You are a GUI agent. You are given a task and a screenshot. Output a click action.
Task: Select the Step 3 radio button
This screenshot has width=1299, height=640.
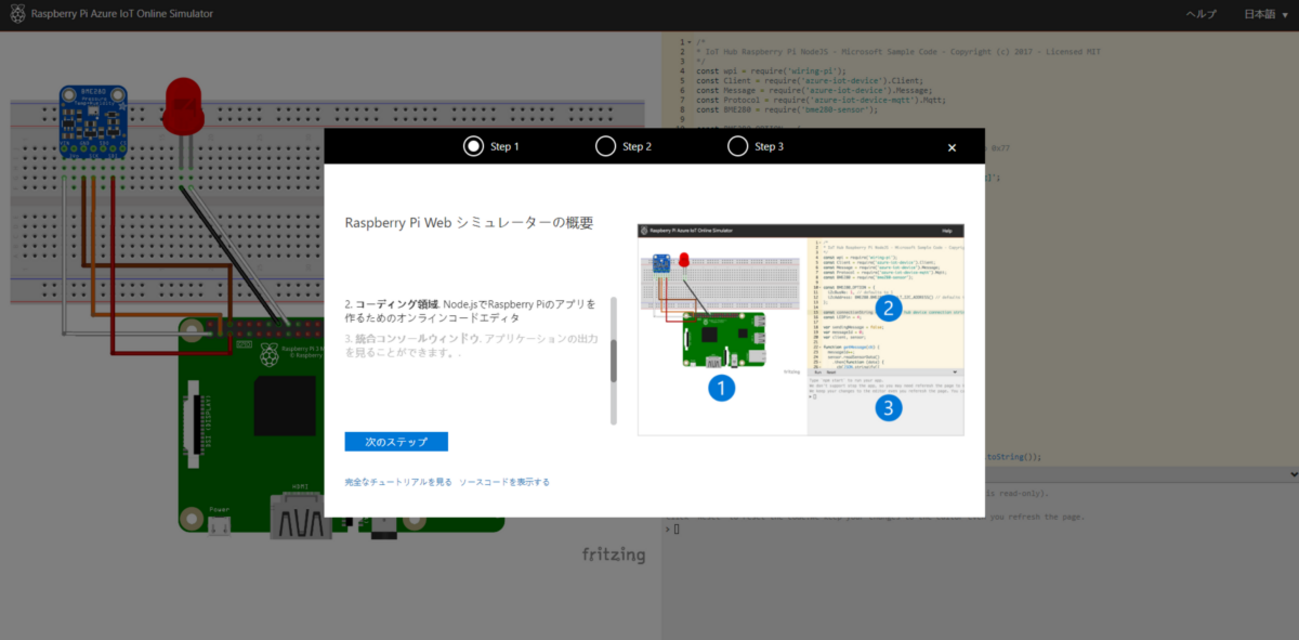737,146
